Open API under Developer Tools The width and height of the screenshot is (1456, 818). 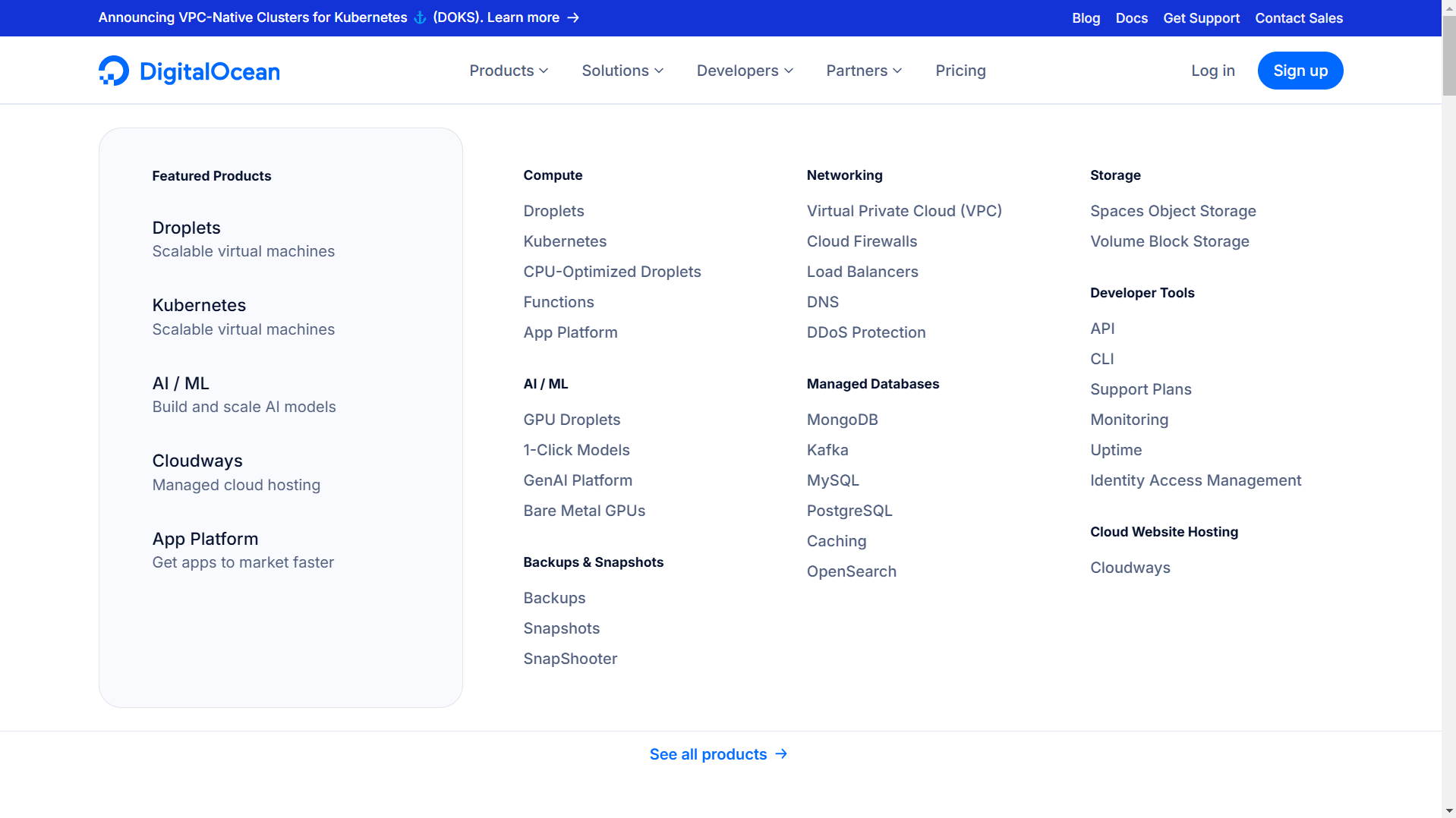coord(1102,329)
